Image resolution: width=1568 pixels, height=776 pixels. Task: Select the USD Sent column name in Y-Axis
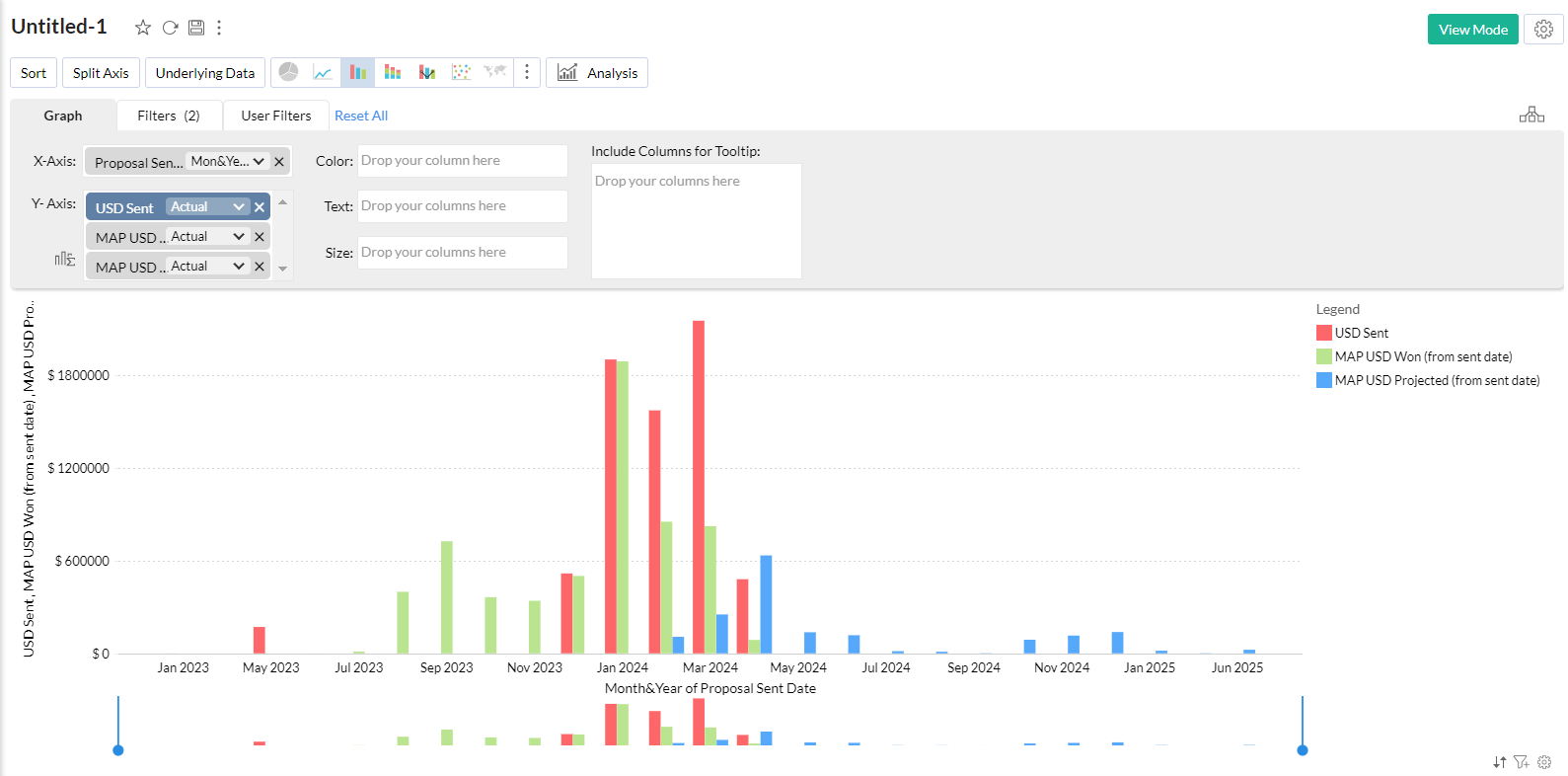124,208
